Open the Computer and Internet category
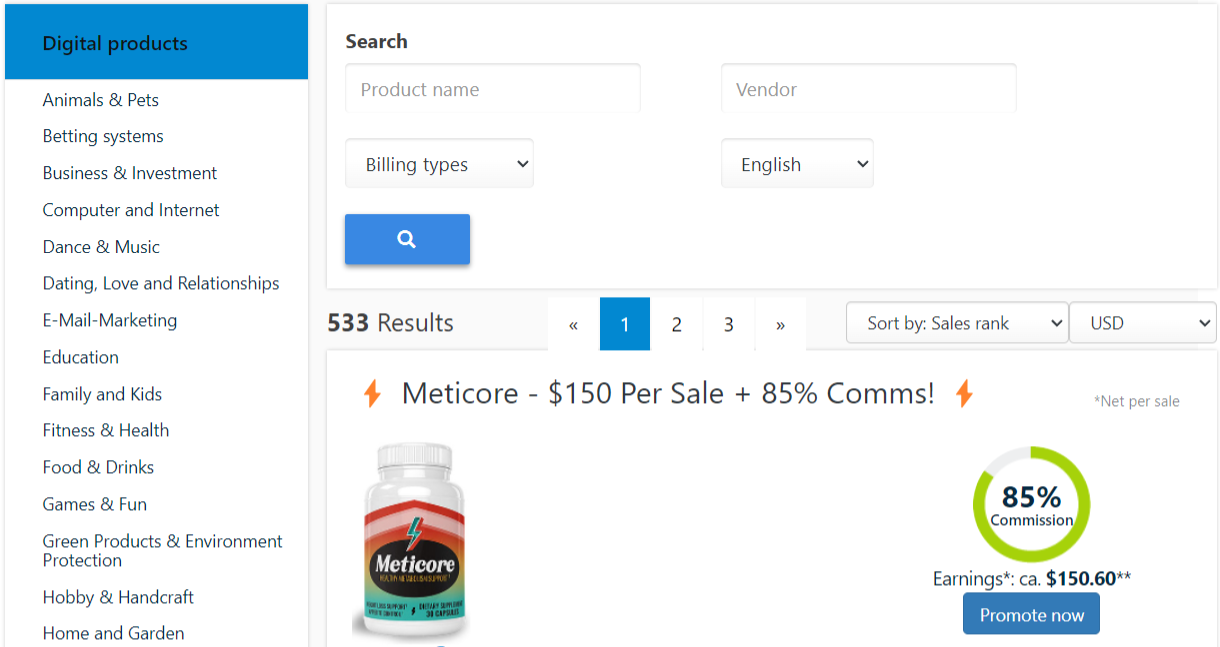 click(x=131, y=210)
